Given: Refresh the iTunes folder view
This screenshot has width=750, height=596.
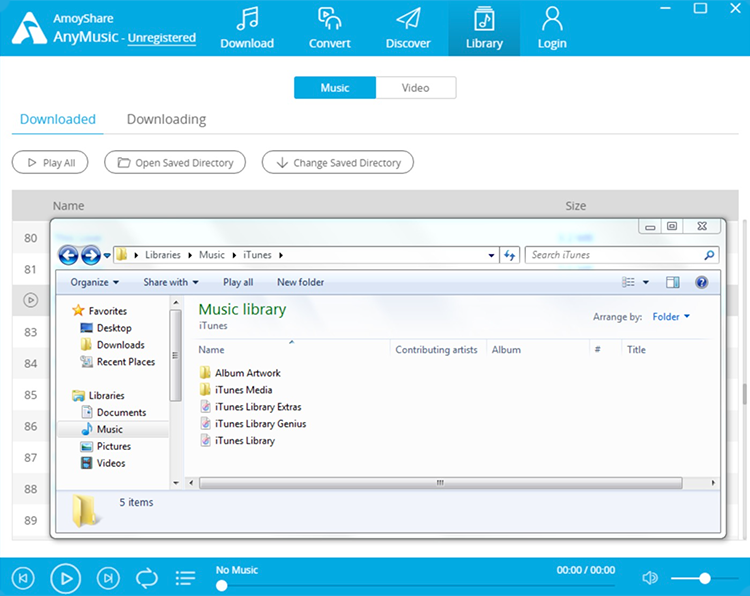Looking at the screenshot, I should click(509, 255).
